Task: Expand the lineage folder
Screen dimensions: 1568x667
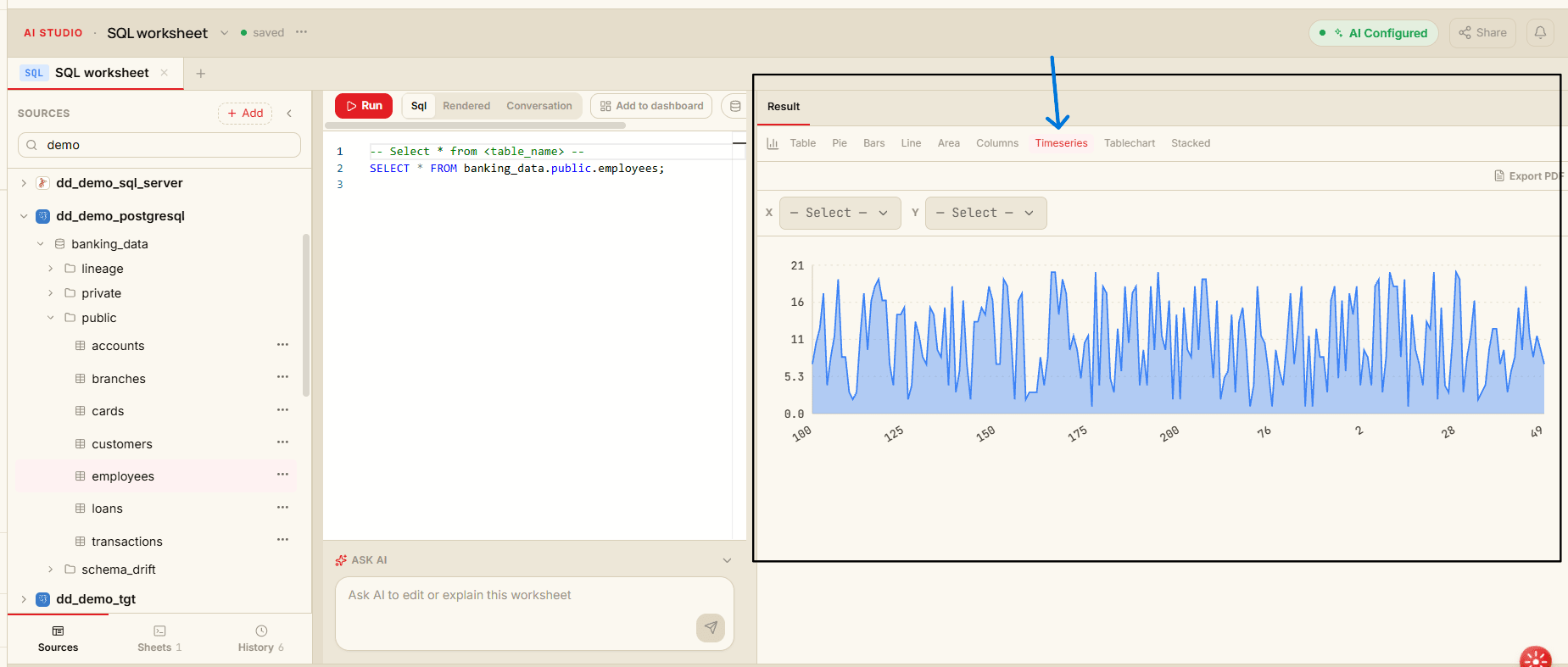Action: point(50,269)
